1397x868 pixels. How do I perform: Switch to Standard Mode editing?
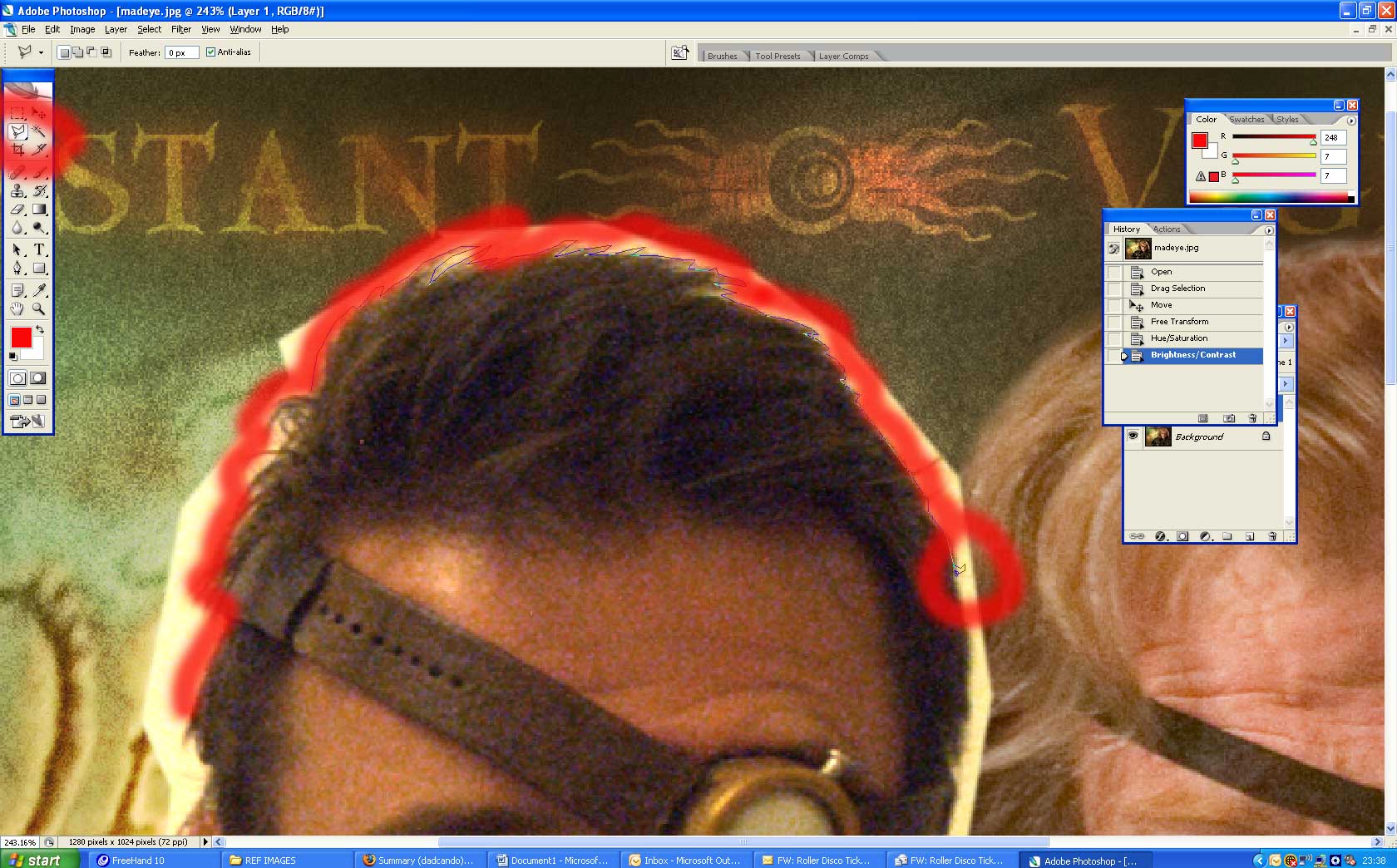point(17,378)
